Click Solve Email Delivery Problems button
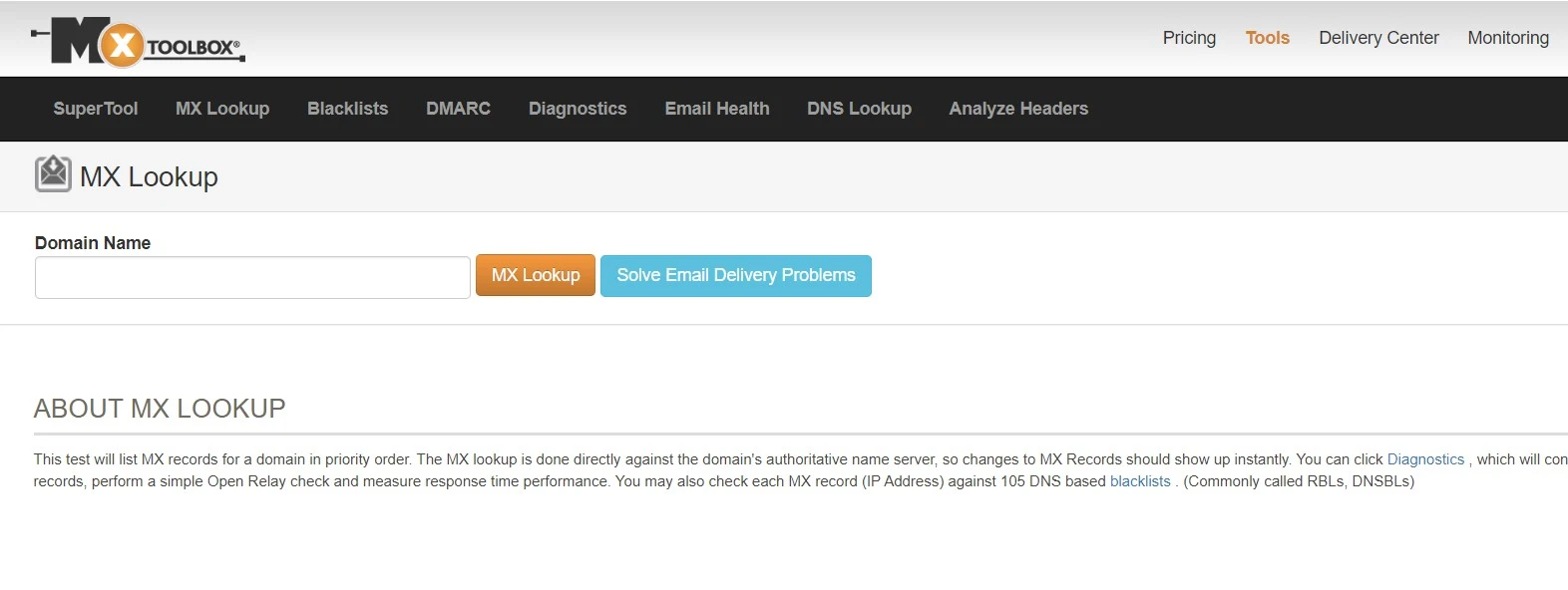 tap(736, 275)
